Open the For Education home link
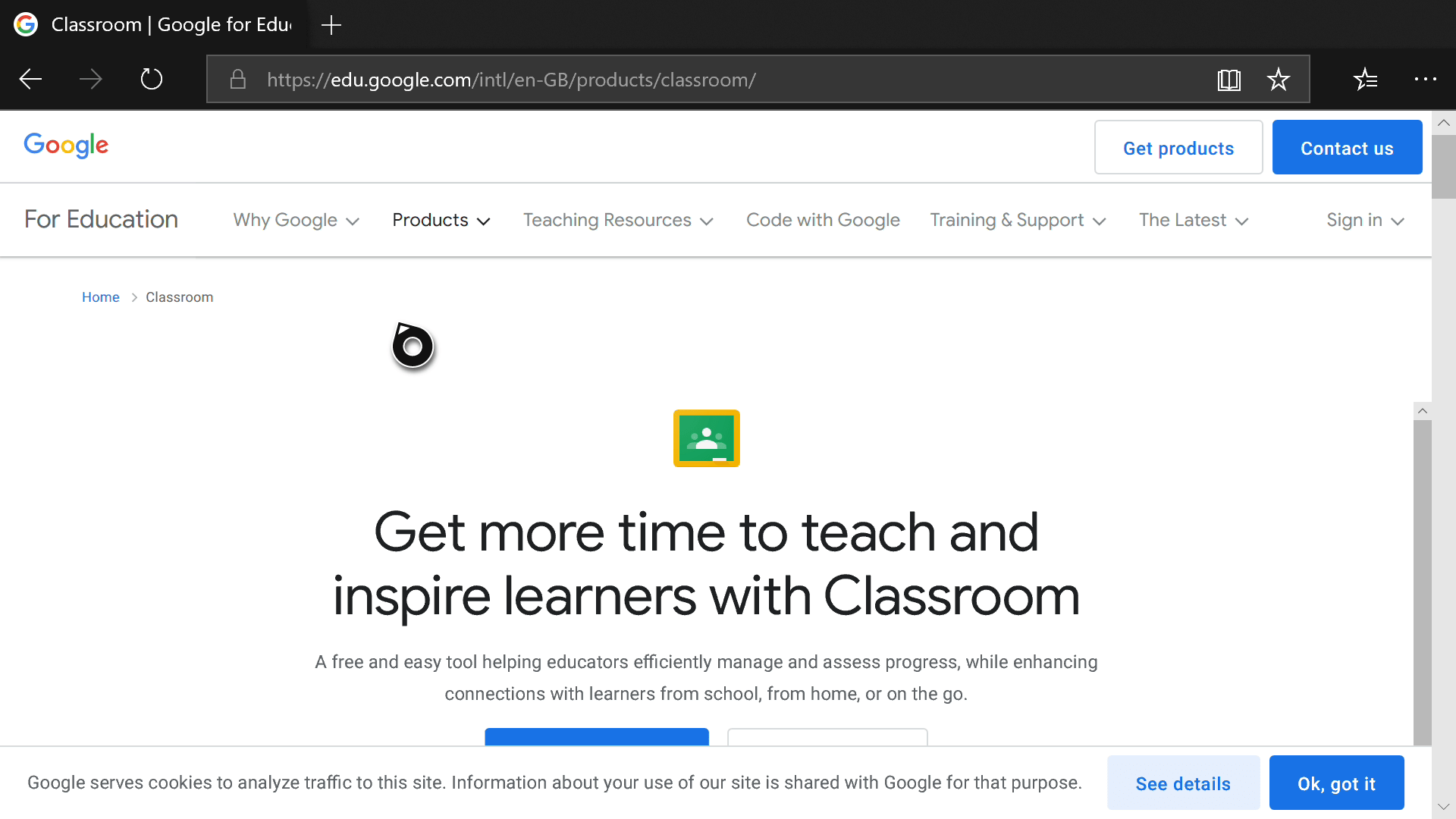1456x819 pixels. [x=101, y=219]
